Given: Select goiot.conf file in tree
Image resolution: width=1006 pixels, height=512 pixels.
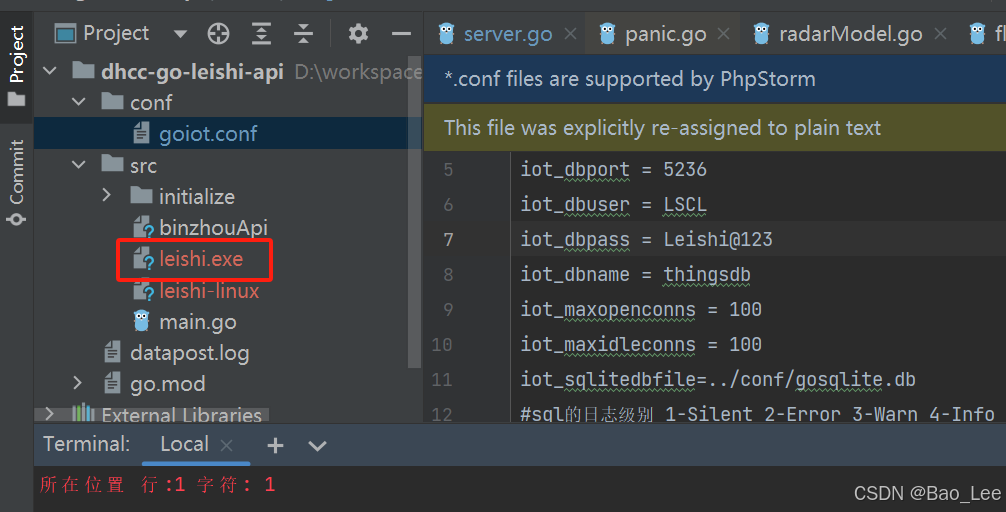Looking at the screenshot, I should pos(208,133).
